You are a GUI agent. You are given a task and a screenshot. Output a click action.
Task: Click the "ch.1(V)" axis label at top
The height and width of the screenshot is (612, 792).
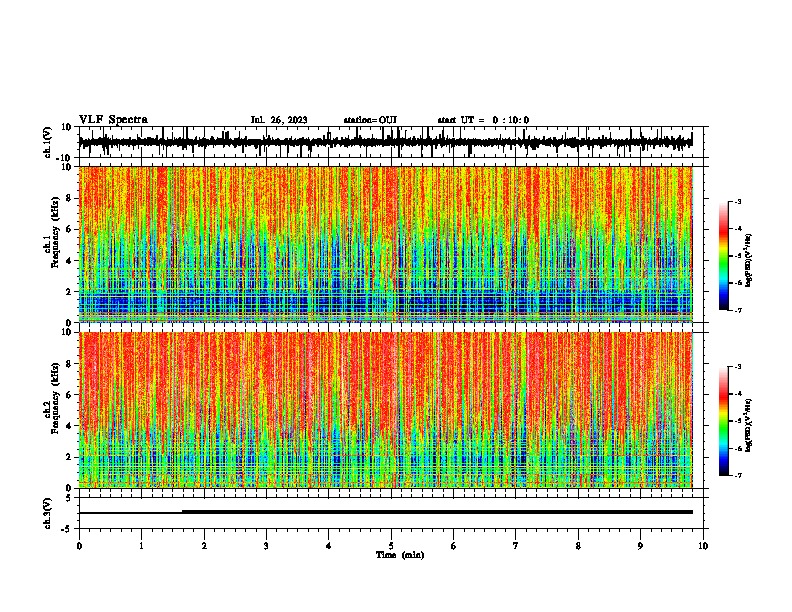[48, 142]
